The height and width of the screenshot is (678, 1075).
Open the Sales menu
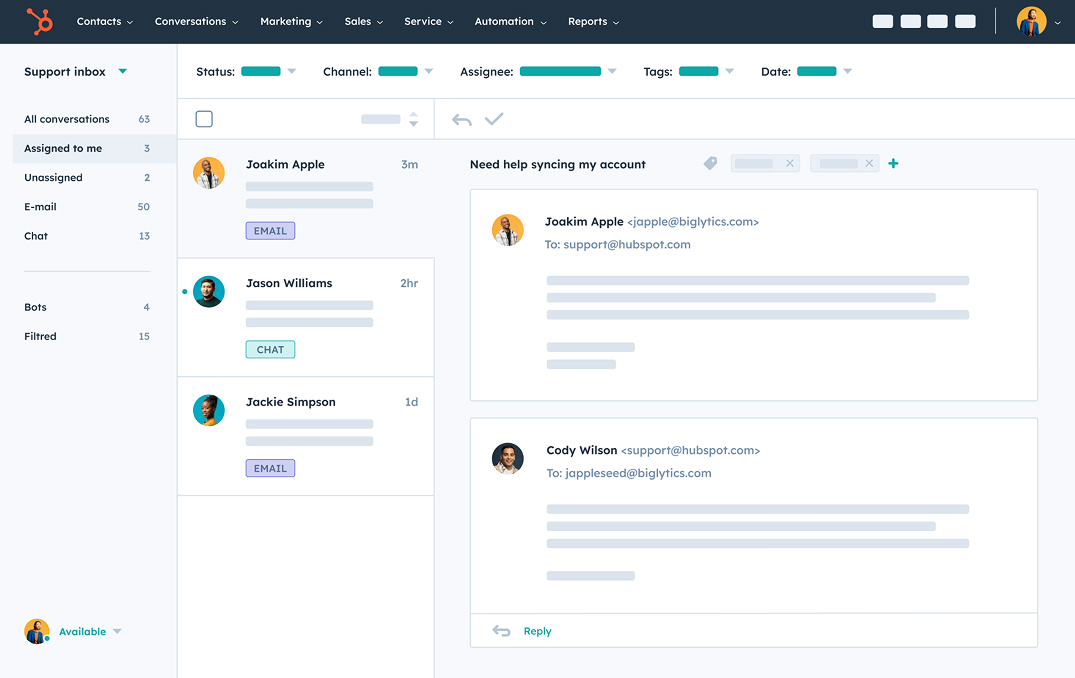[x=363, y=21]
